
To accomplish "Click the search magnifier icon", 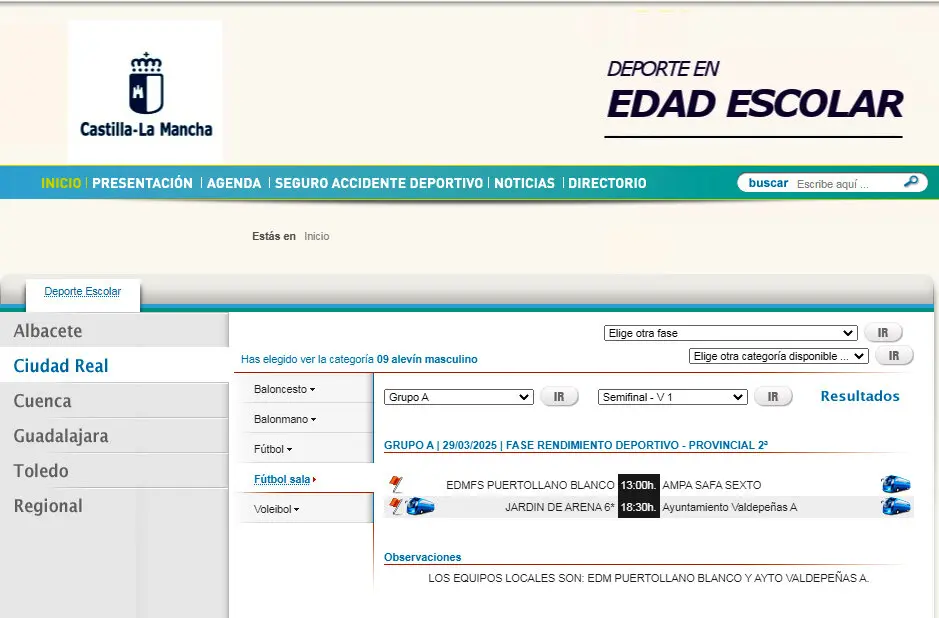I will (x=910, y=182).
